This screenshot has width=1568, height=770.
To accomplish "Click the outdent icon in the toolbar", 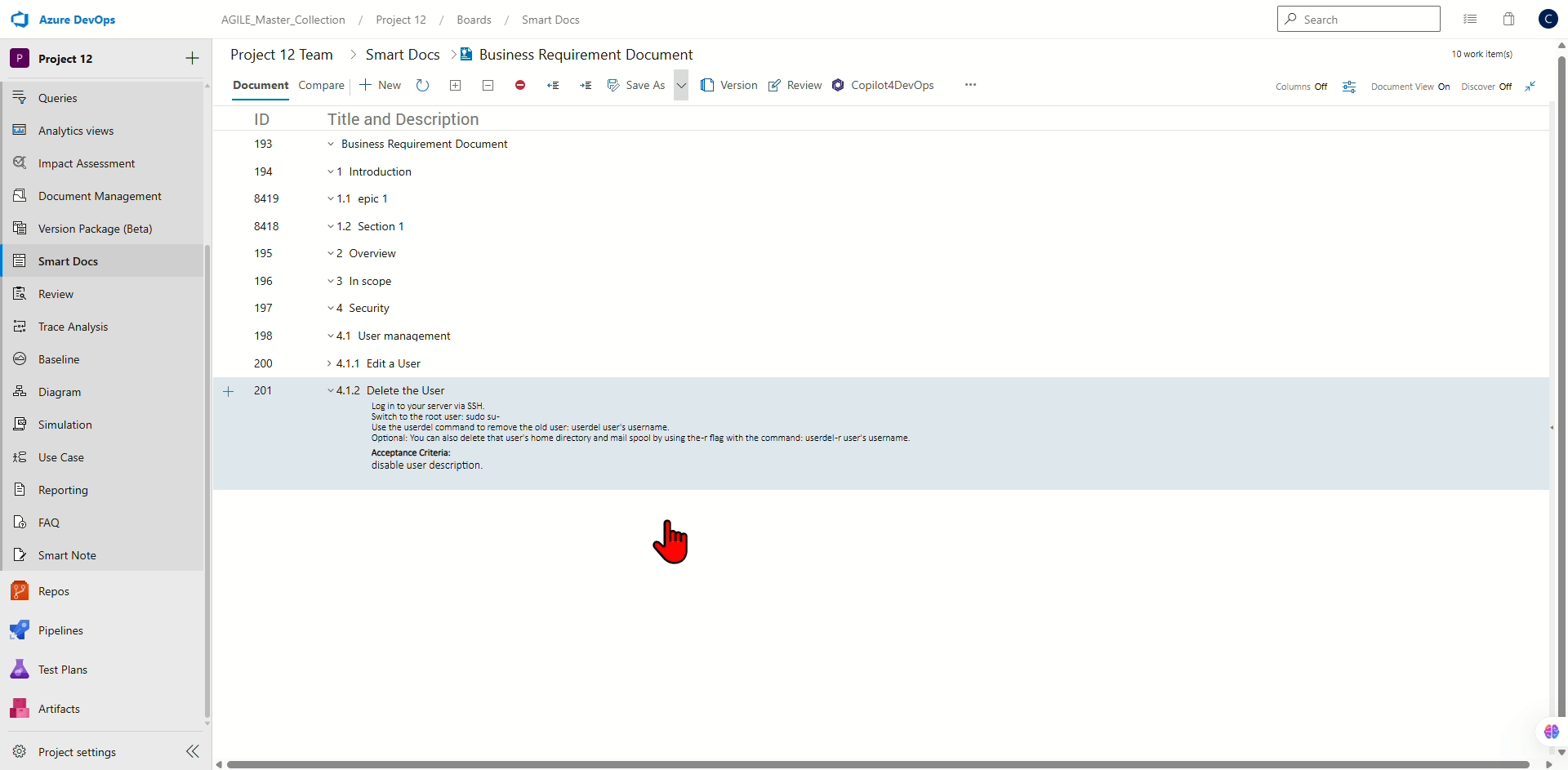I will [x=553, y=85].
